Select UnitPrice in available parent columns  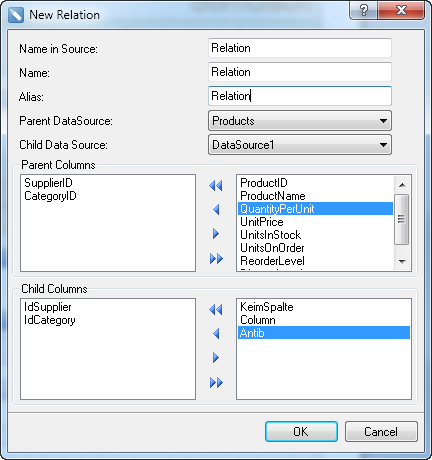(262, 222)
